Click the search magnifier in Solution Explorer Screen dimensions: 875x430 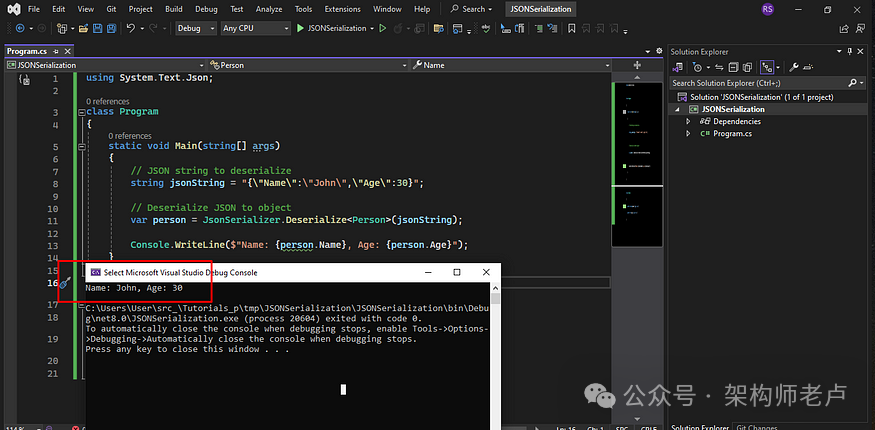[x=853, y=83]
